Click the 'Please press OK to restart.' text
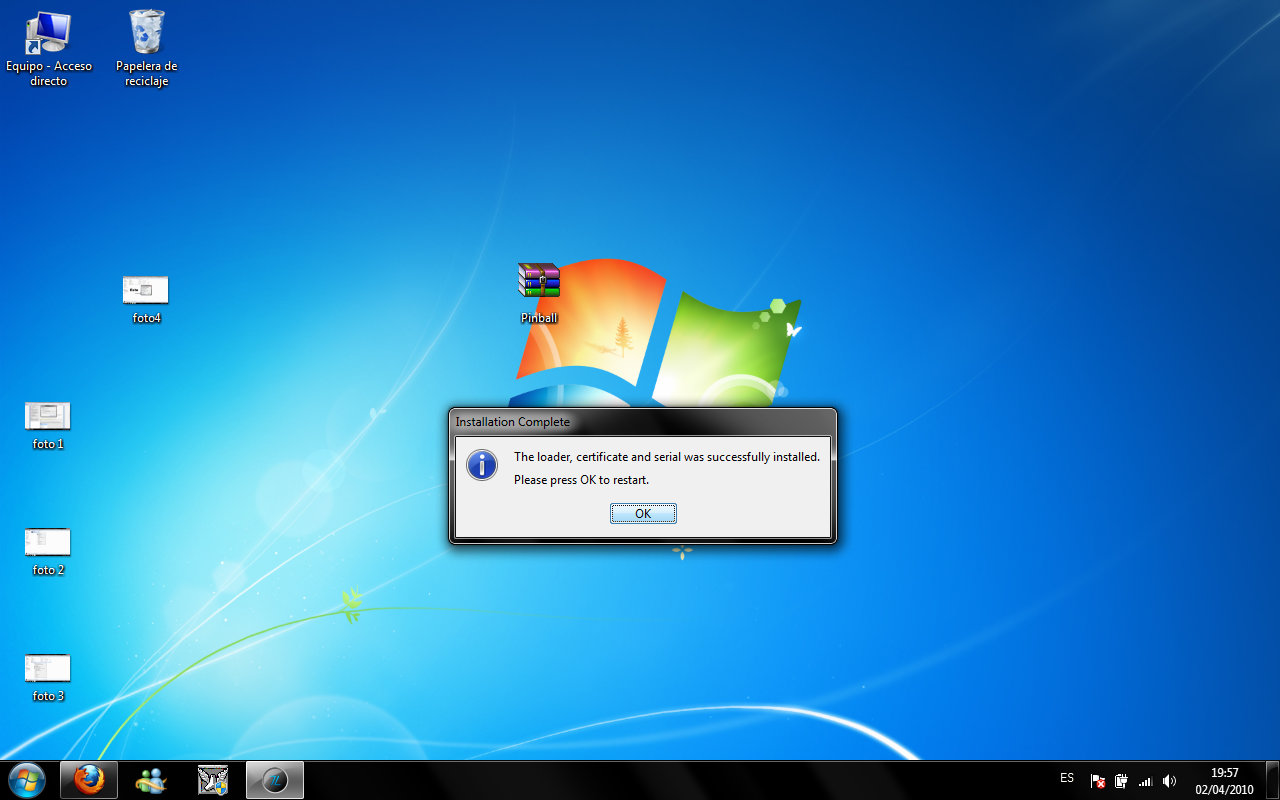 tap(582, 480)
